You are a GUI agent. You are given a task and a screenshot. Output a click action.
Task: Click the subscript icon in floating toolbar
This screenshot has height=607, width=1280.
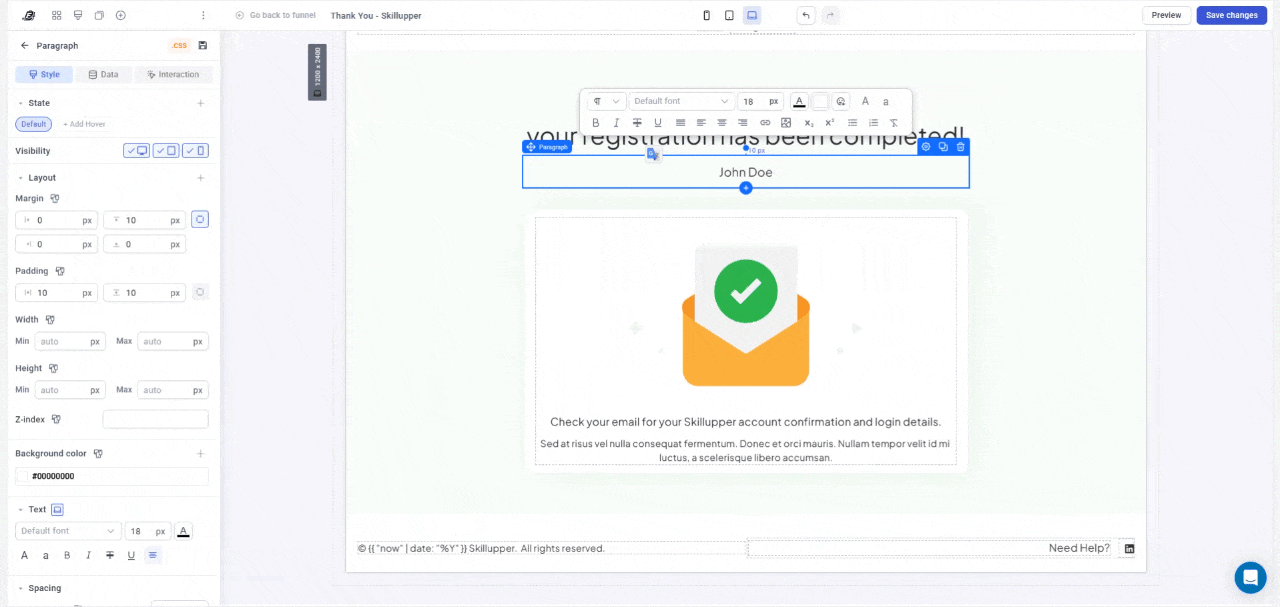(x=809, y=123)
